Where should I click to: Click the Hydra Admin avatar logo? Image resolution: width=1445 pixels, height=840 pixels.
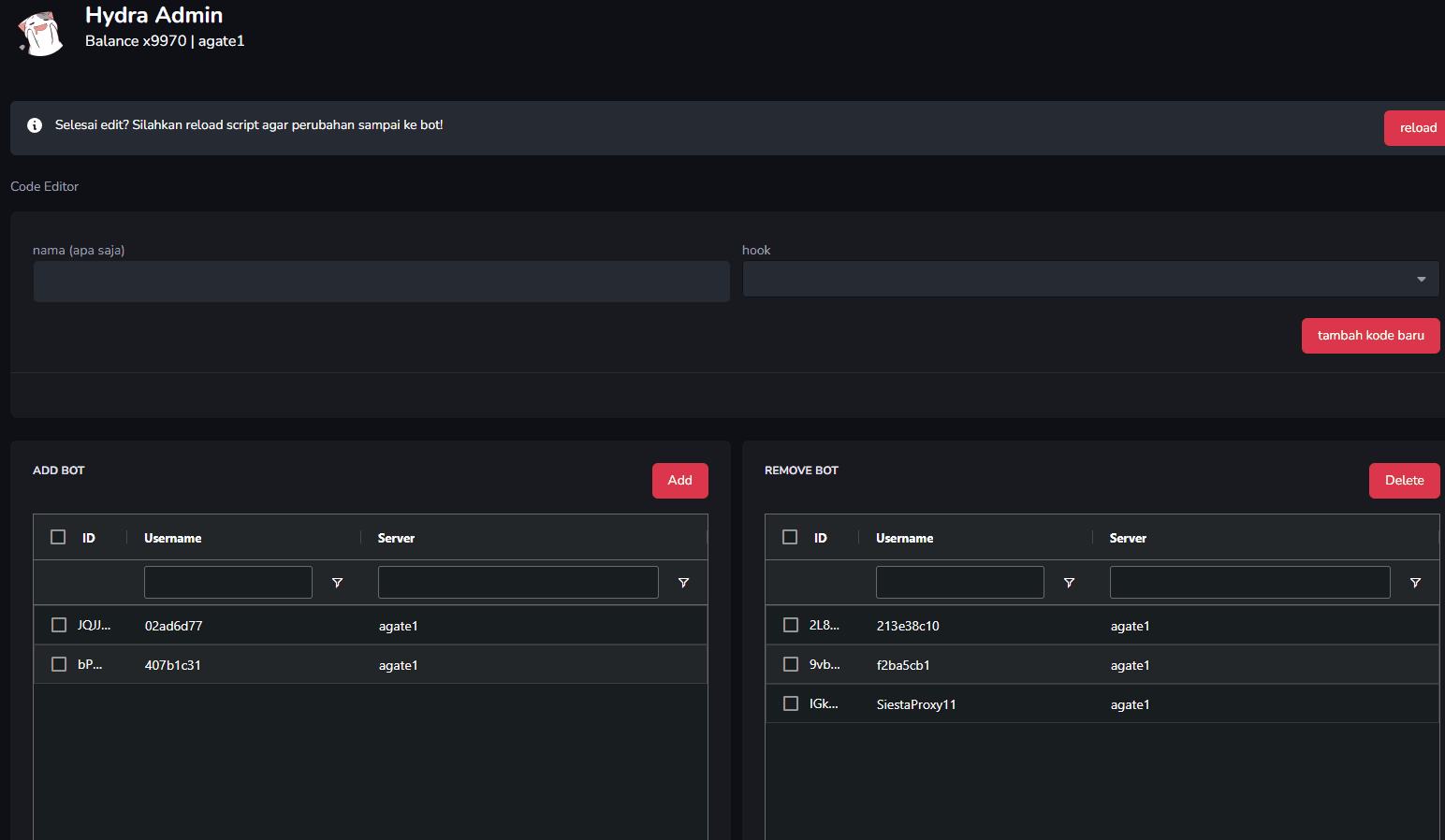pos(41,34)
